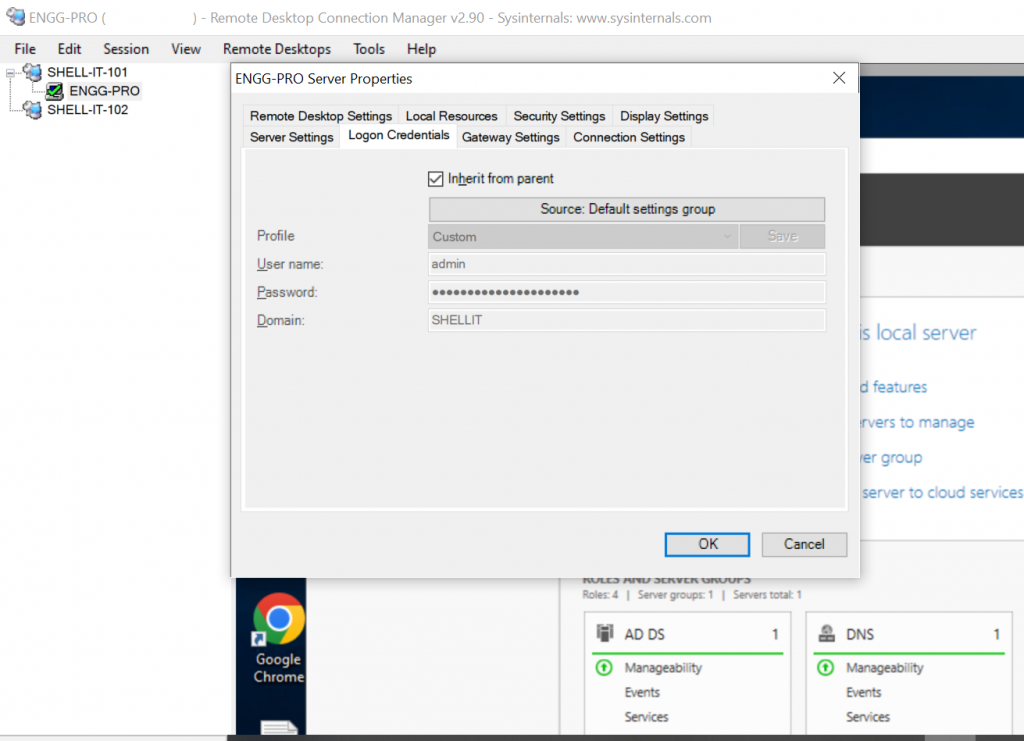Select SHELL-IT-101 in the server tree
Image resolution: width=1024 pixels, height=741 pixels.
click(x=88, y=72)
